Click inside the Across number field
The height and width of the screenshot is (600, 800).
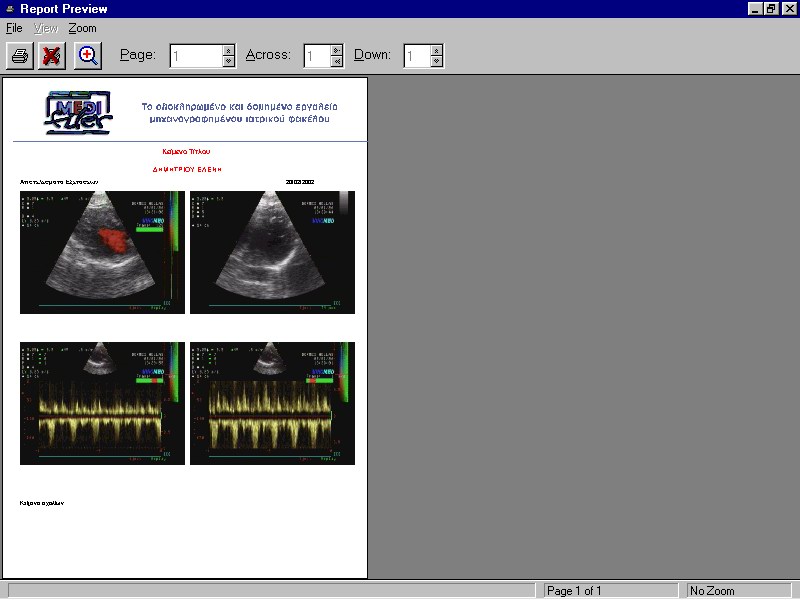tap(317, 56)
